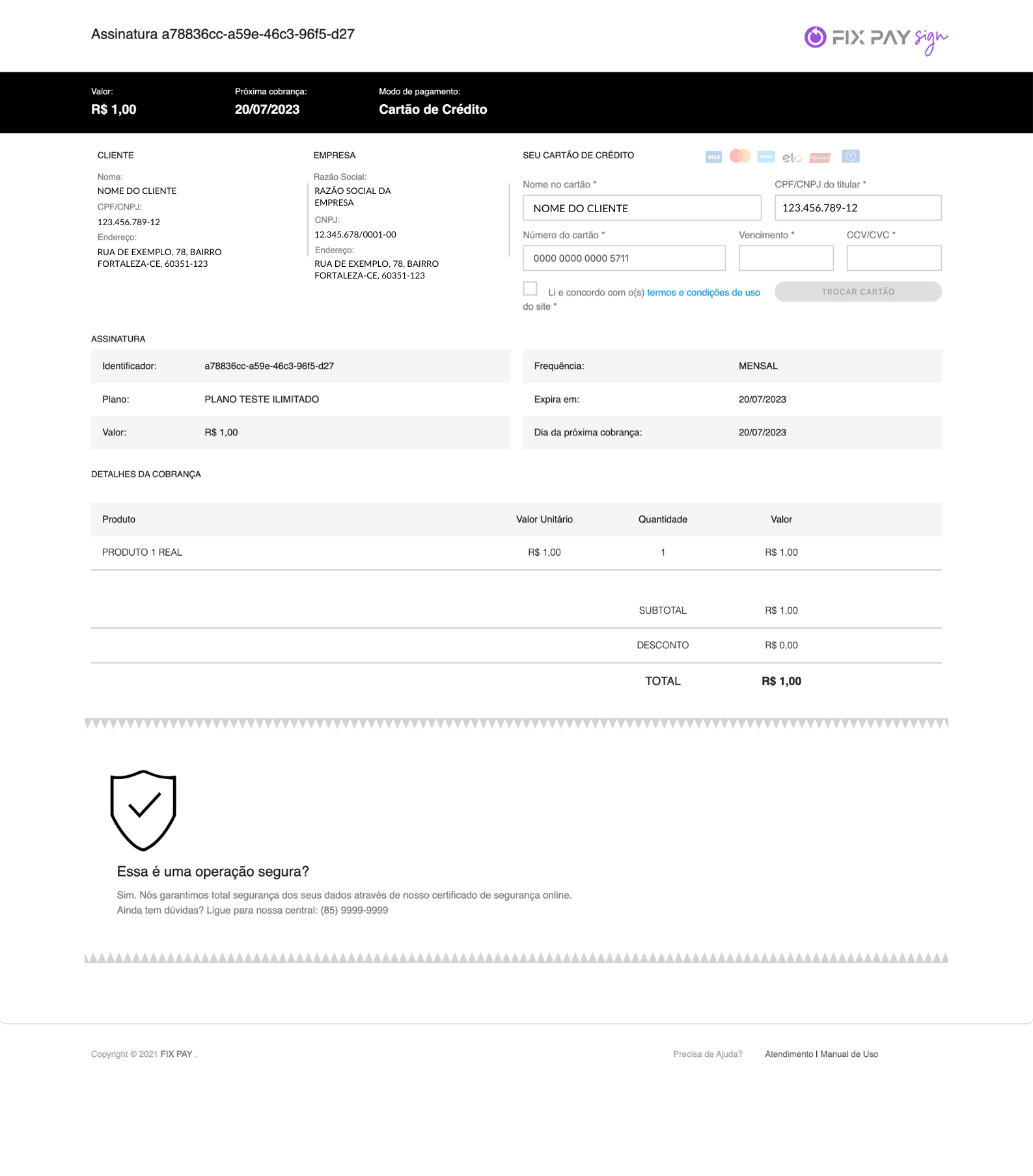Open the Atendimento footer link
The height and width of the screenshot is (1176, 1033).
tap(789, 1054)
